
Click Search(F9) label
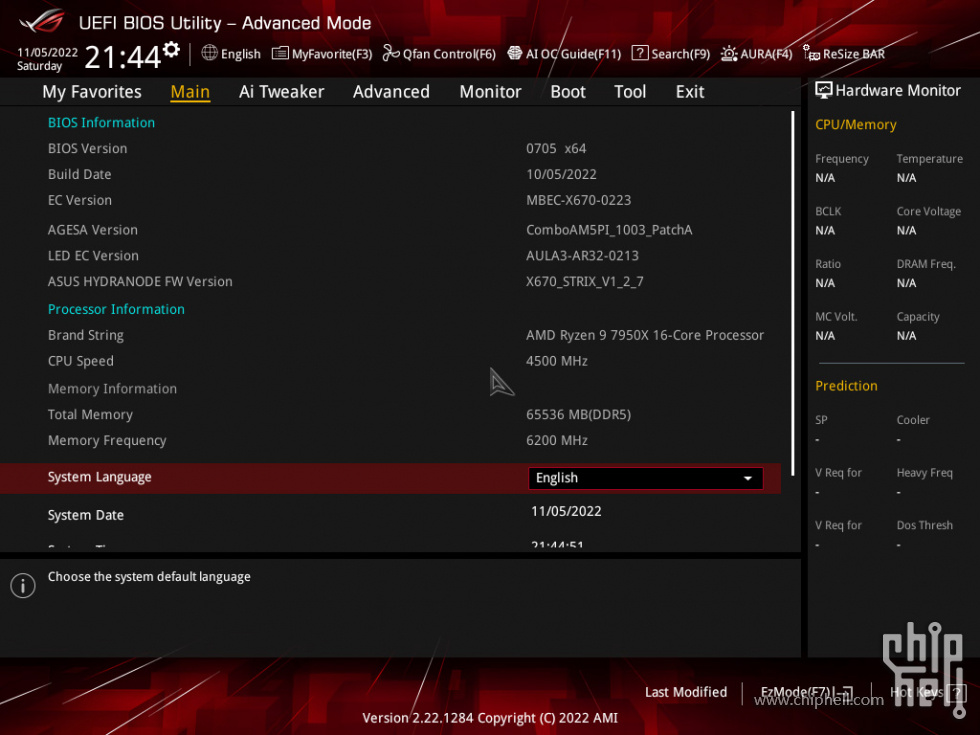tap(681, 54)
